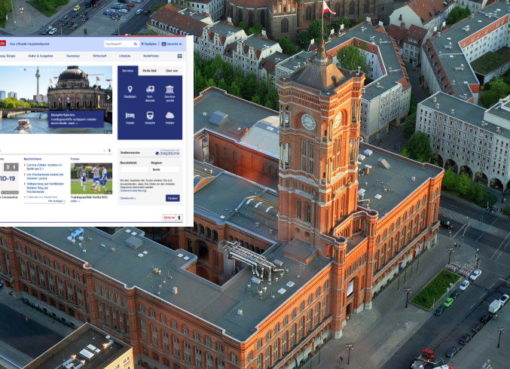Click the header link left of language selector
The height and width of the screenshot is (369, 510).
tap(148, 44)
